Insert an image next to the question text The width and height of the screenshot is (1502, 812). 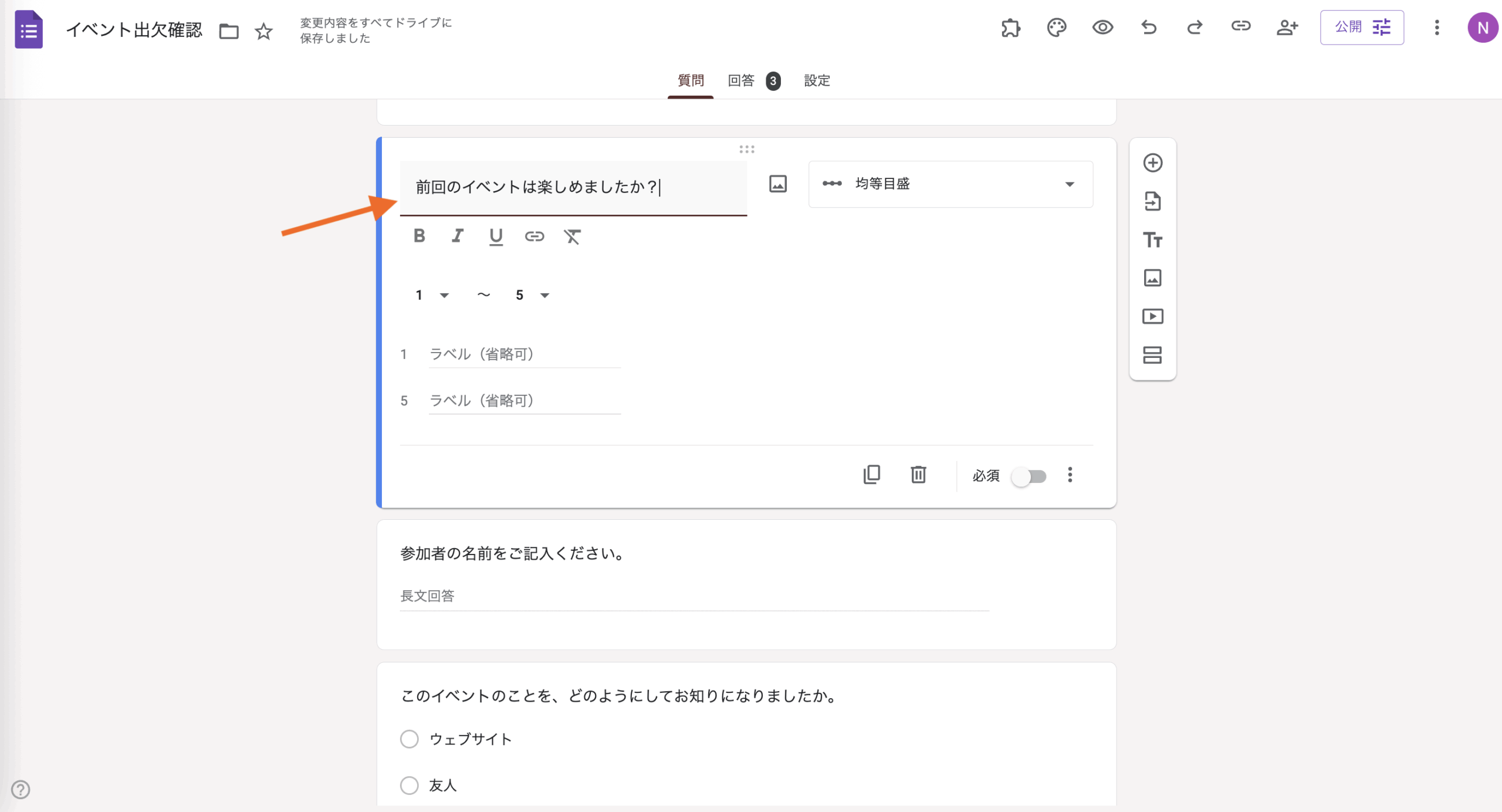777,184
